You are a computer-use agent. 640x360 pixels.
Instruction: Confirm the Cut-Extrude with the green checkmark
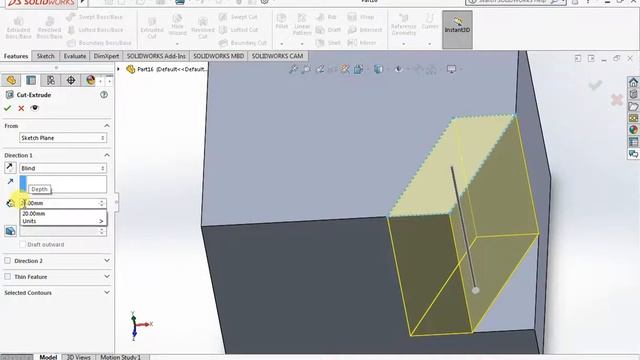point(7,108)
